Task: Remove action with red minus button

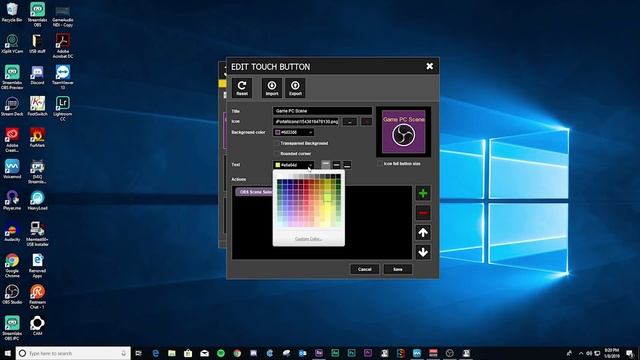Action: point(423,213)
